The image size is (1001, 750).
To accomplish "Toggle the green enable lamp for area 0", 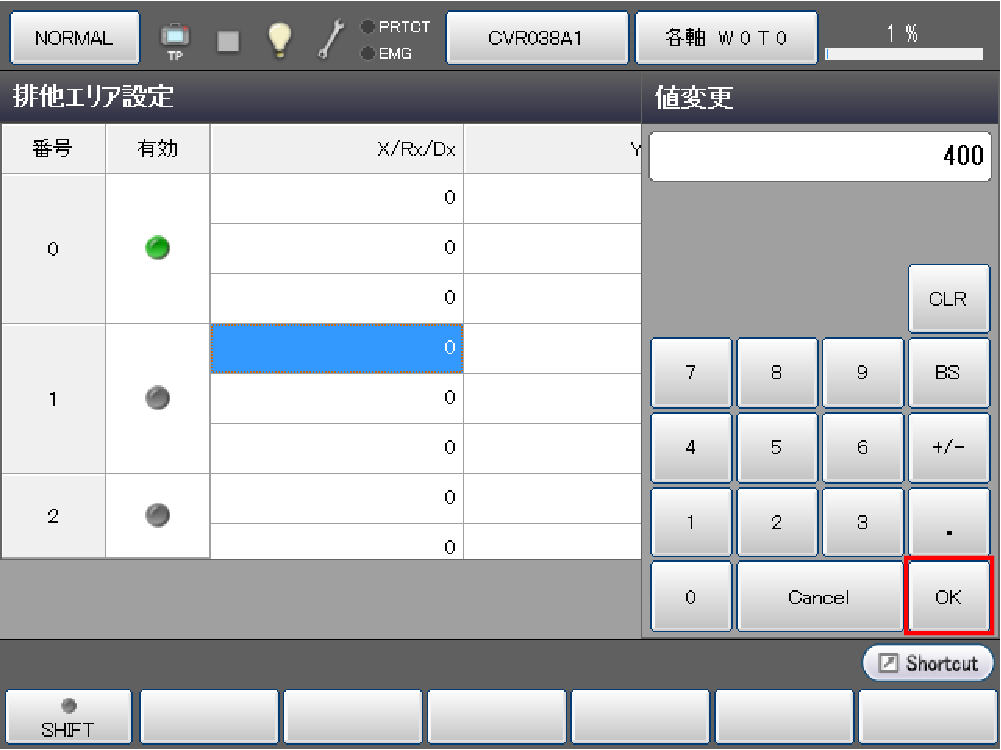I will tap(157, 248).
